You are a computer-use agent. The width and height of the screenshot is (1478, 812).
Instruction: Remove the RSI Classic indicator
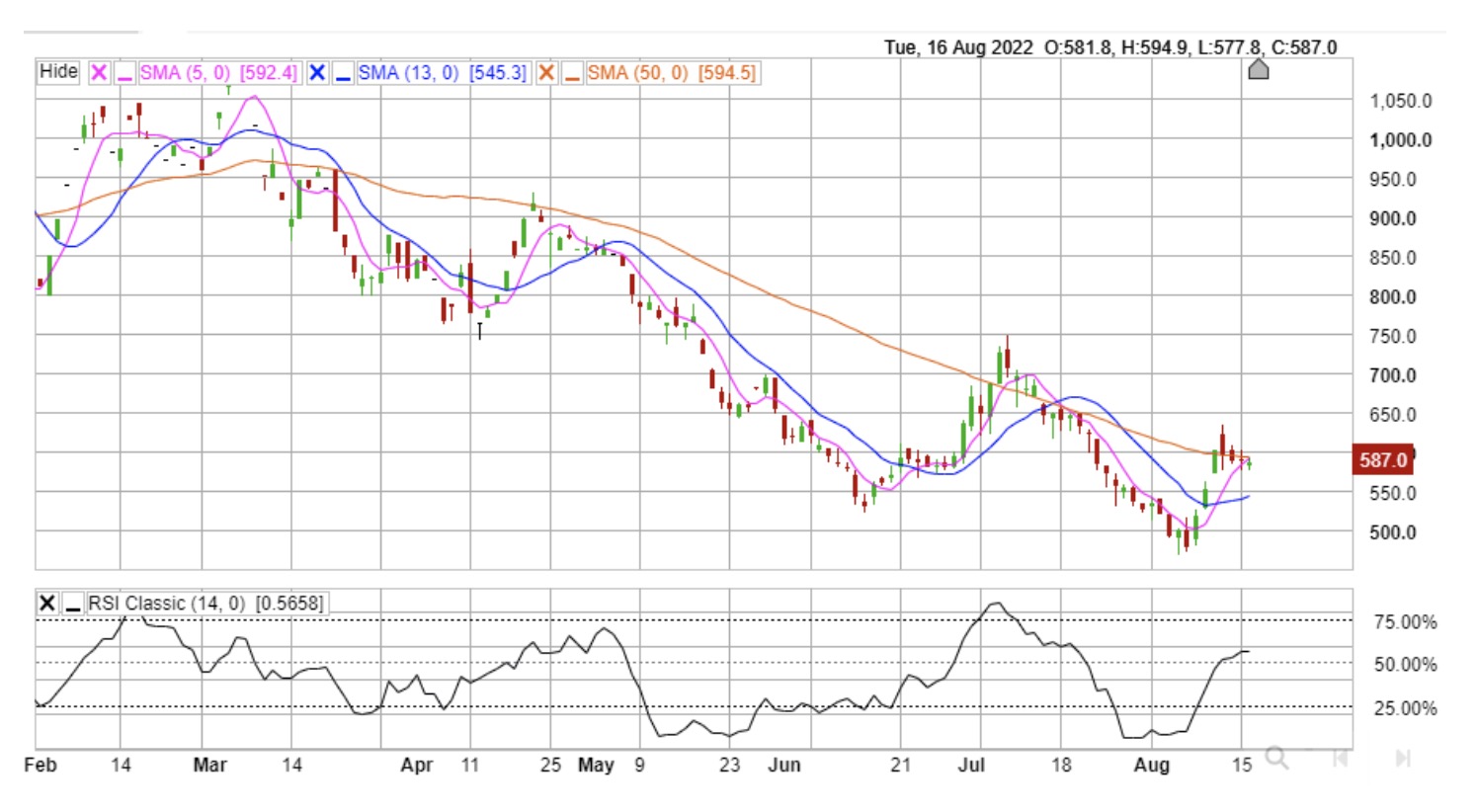click(x=46, y=604)
